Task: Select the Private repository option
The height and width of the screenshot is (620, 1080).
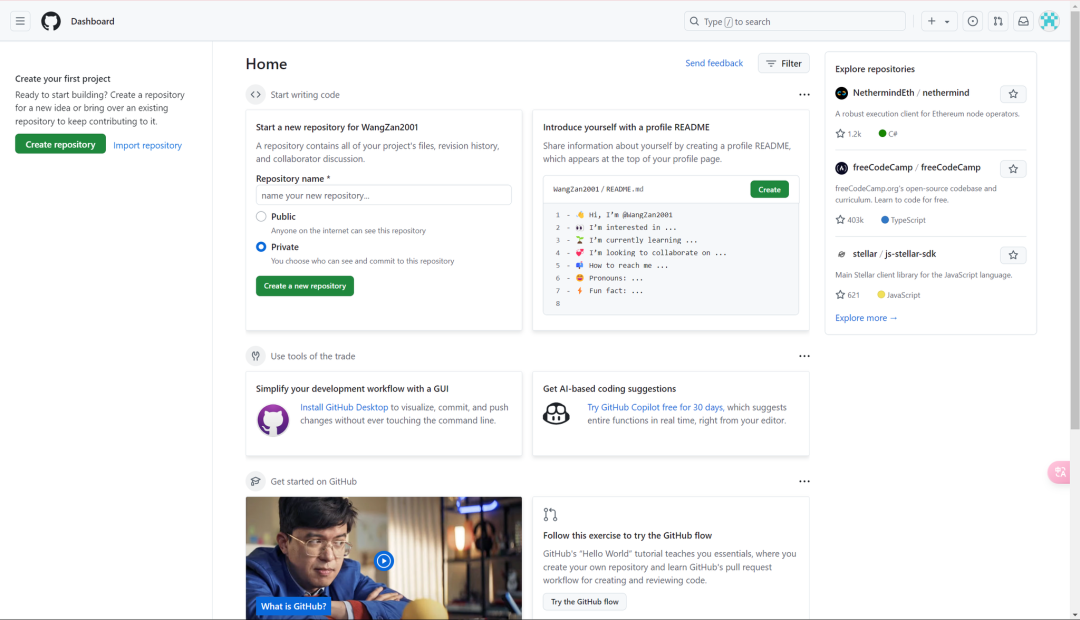Action: click(261, 247)
